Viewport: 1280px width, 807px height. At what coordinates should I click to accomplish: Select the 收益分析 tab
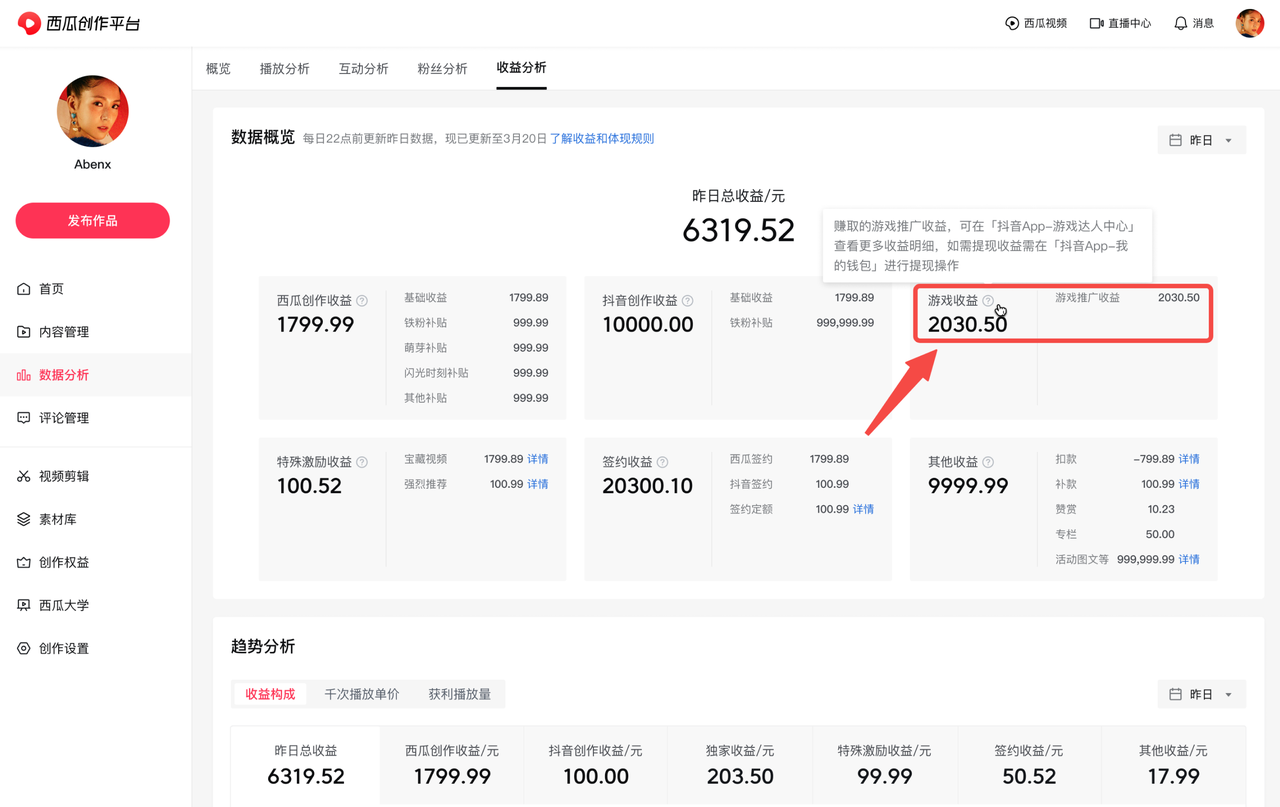[x=521, y=68]
